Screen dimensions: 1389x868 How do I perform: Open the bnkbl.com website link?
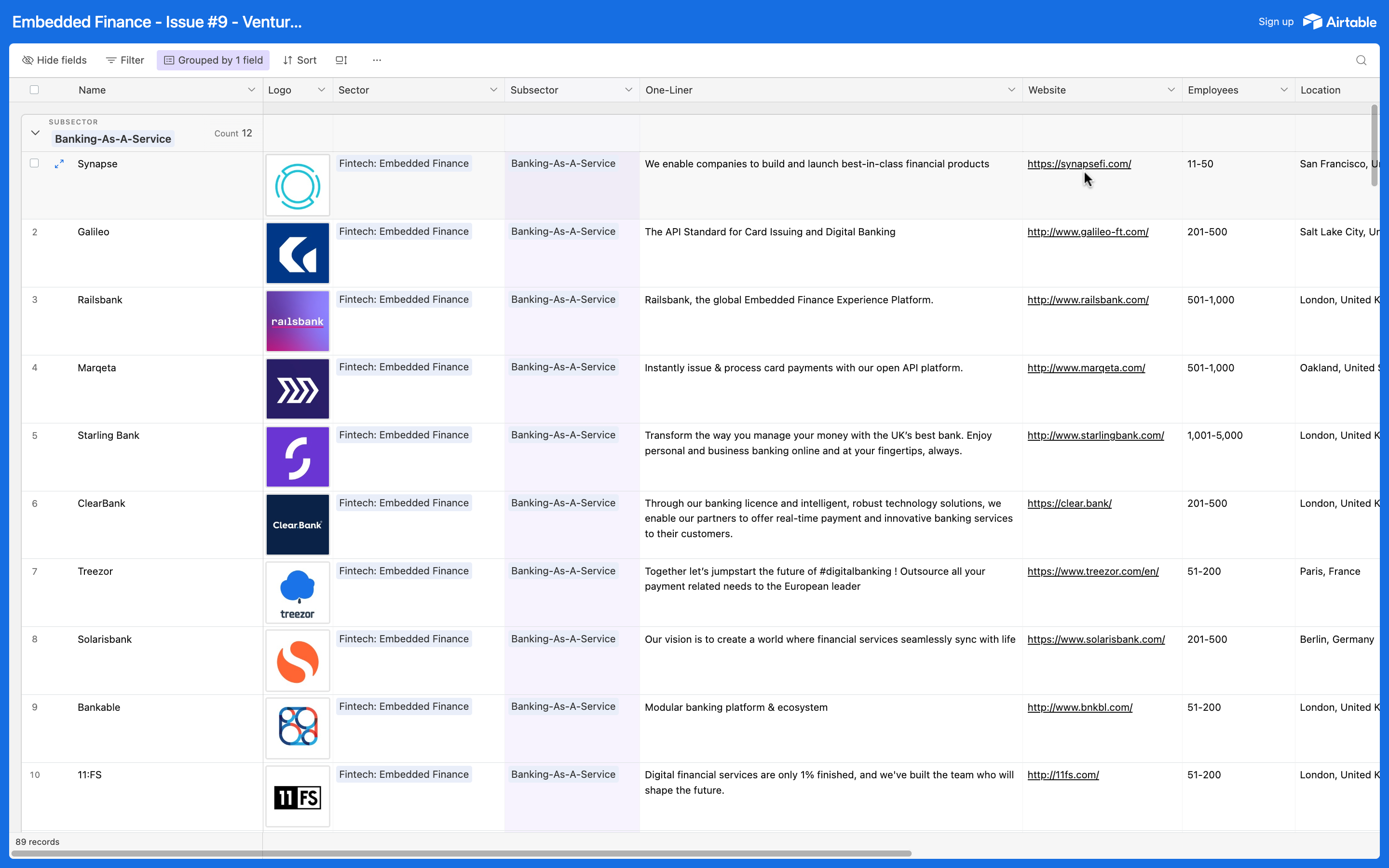point(1080,707)
